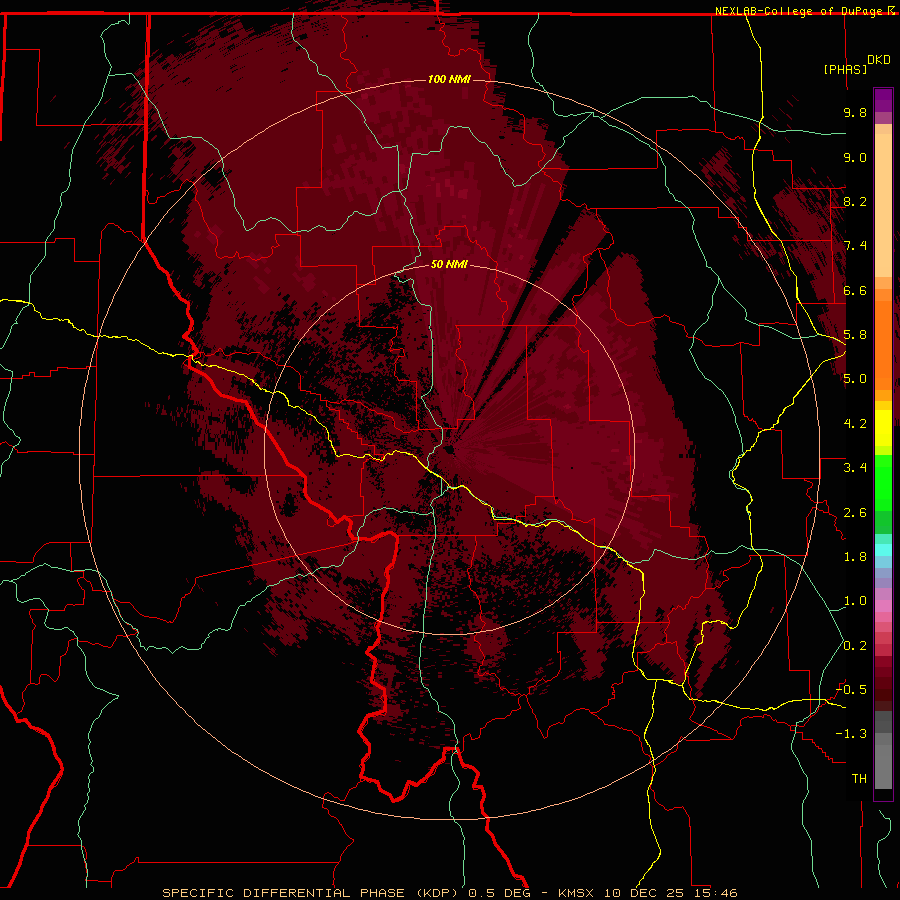Image resolution: width=900 pixels, height=900 pixels.
Task: Click the 5.8 legend value
Action: [x=855, y=335]
